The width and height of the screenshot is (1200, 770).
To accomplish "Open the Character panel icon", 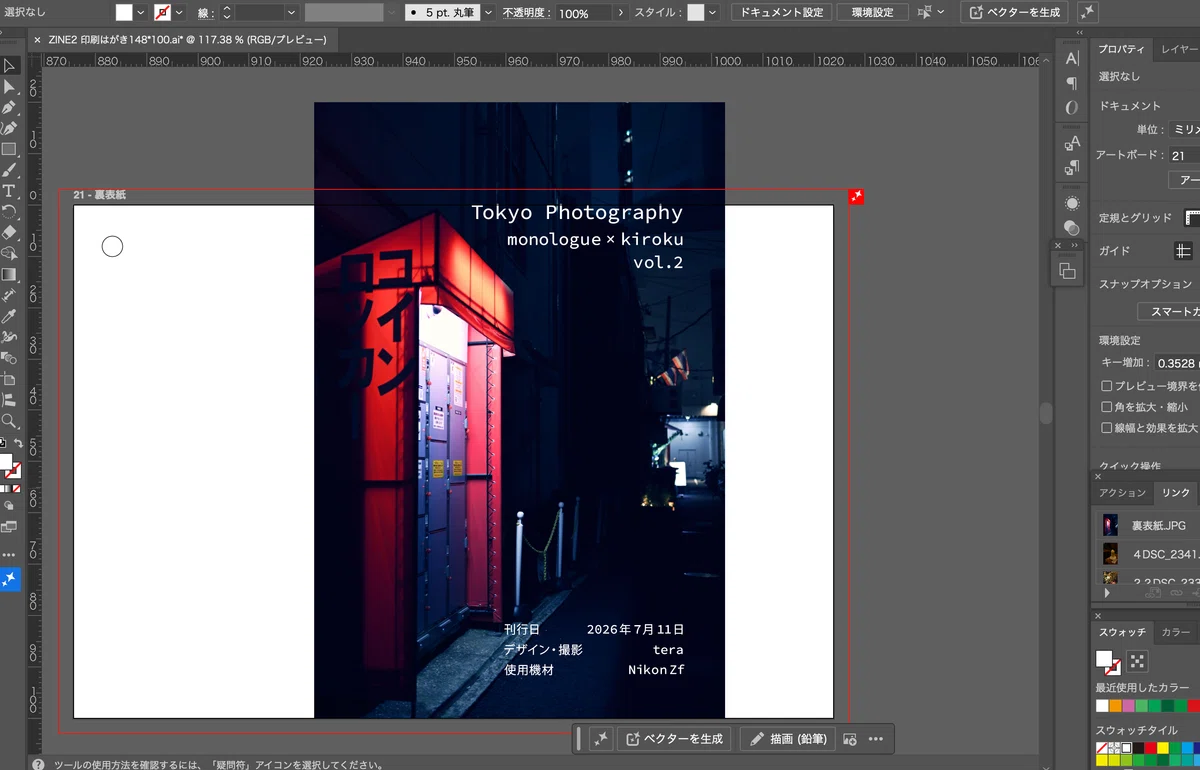I will coord(1072,58).
